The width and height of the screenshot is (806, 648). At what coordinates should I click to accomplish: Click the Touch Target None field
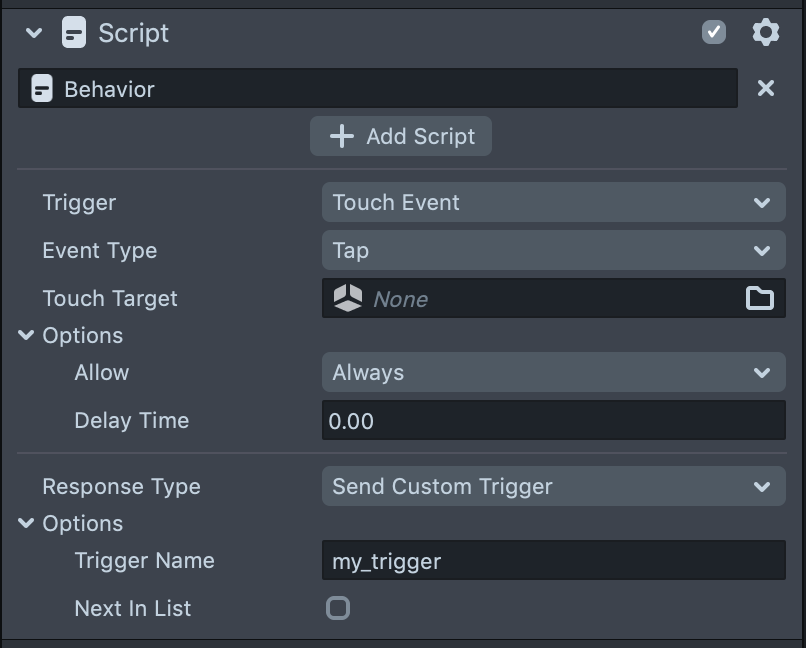[x=550, y=298]
